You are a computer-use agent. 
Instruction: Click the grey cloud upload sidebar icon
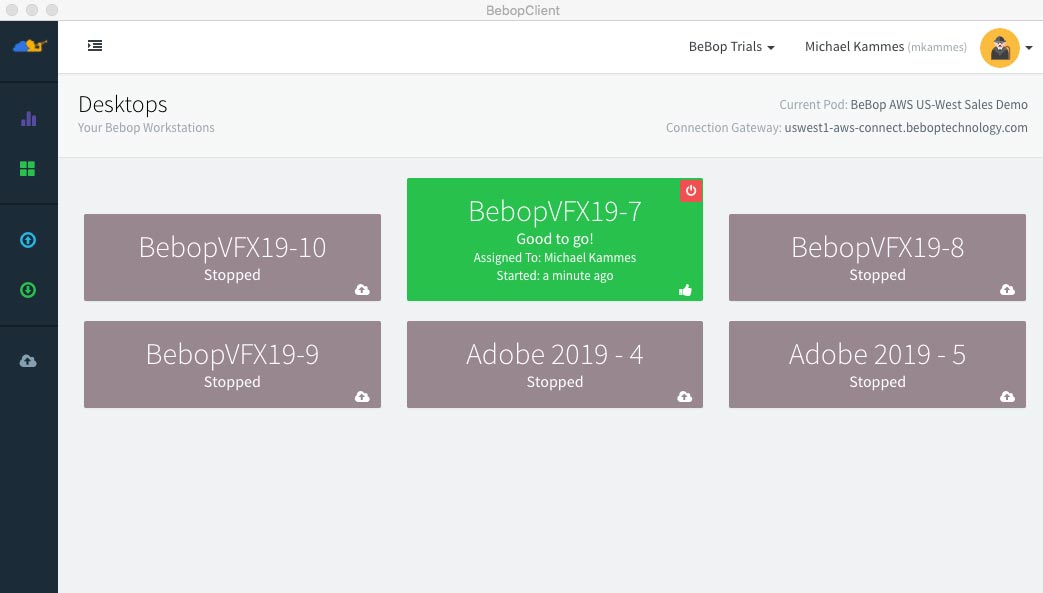coord(28,361)
